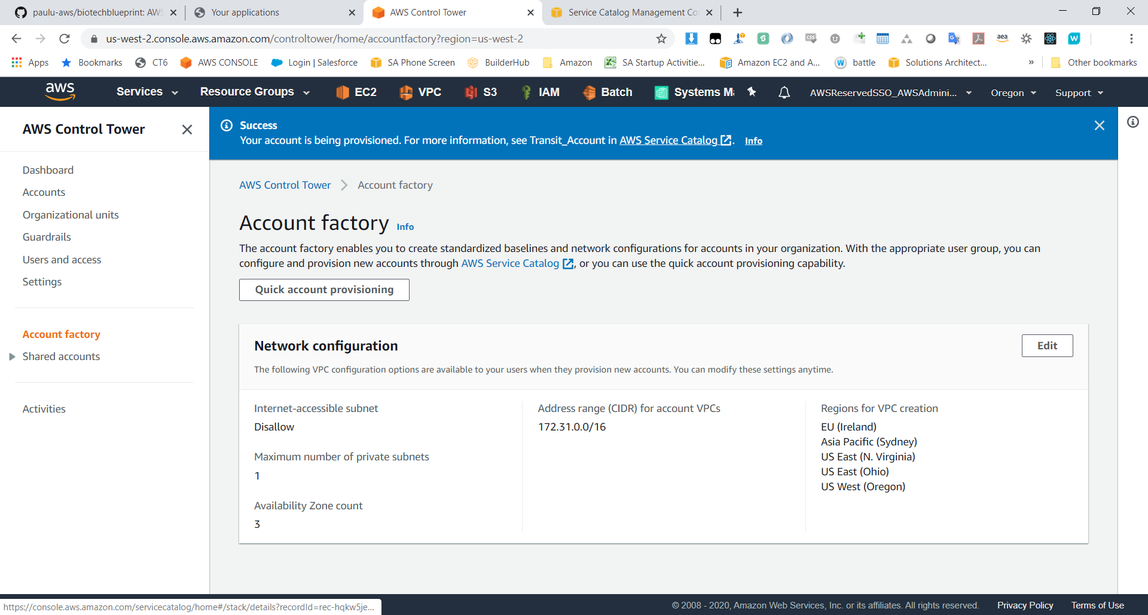Show more bookmarks with the chevron
Image resolution: width=1148 pixels, height=615 pixels.
(x=1031, y=62)
